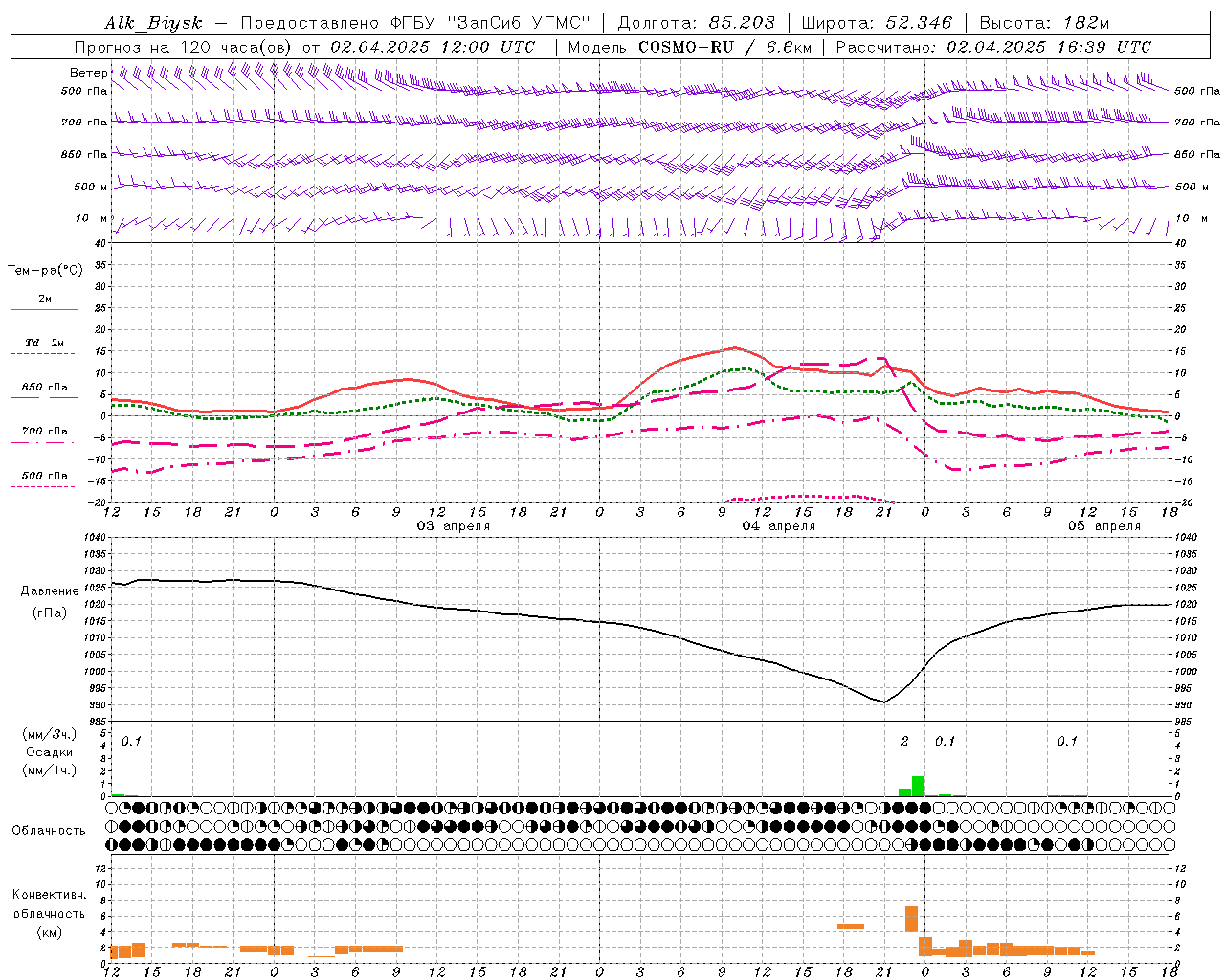This screenshot has width=1225, height=980.
Task: Click the Широта: 52.346 field
Action: (x=878, y=24)
